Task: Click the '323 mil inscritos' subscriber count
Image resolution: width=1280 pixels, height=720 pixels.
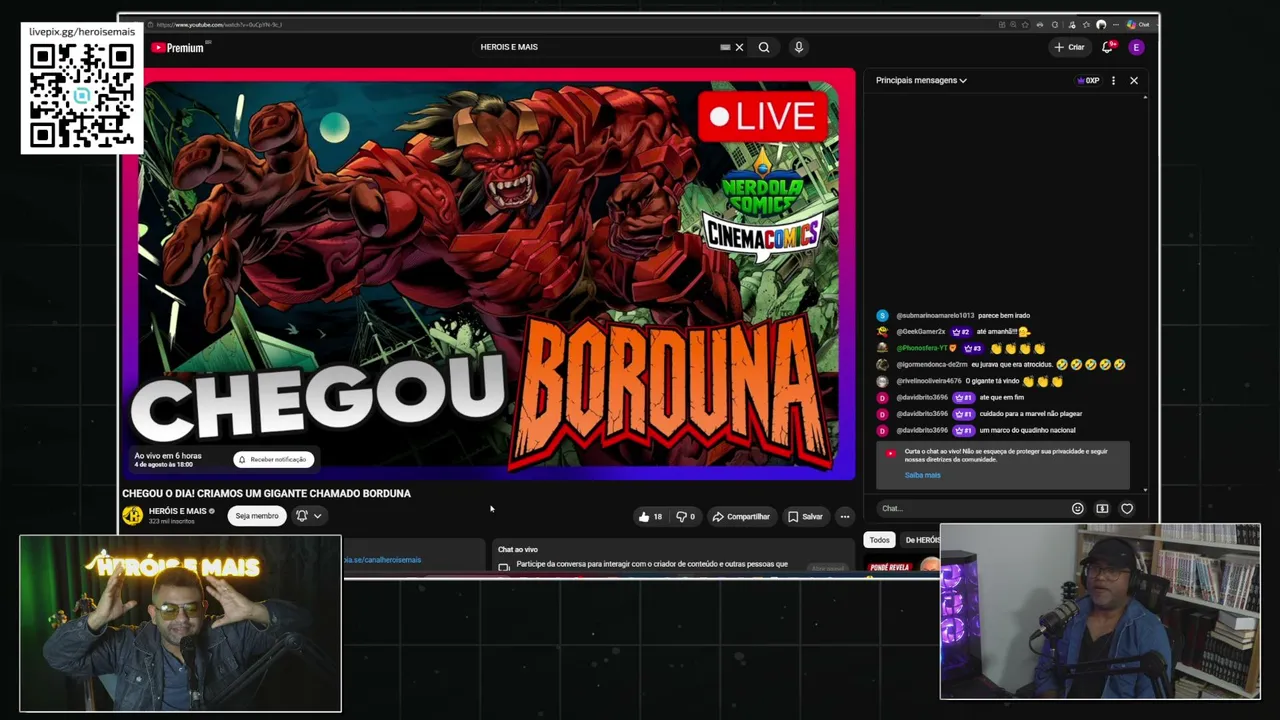Action: (172, 522)
